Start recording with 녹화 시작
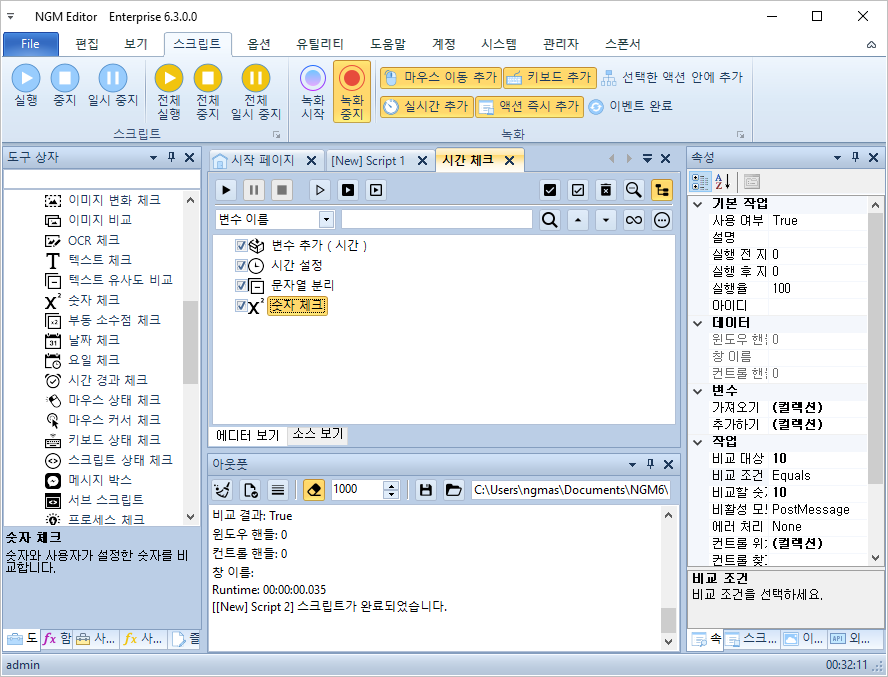This screenshot has height=677, width=888. pos(313,92)
